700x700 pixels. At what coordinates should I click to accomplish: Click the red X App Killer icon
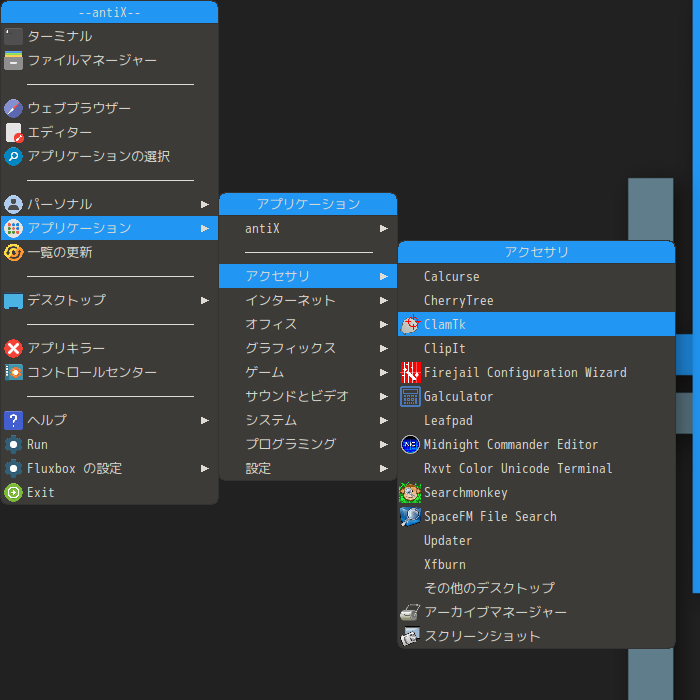point(13,348)
